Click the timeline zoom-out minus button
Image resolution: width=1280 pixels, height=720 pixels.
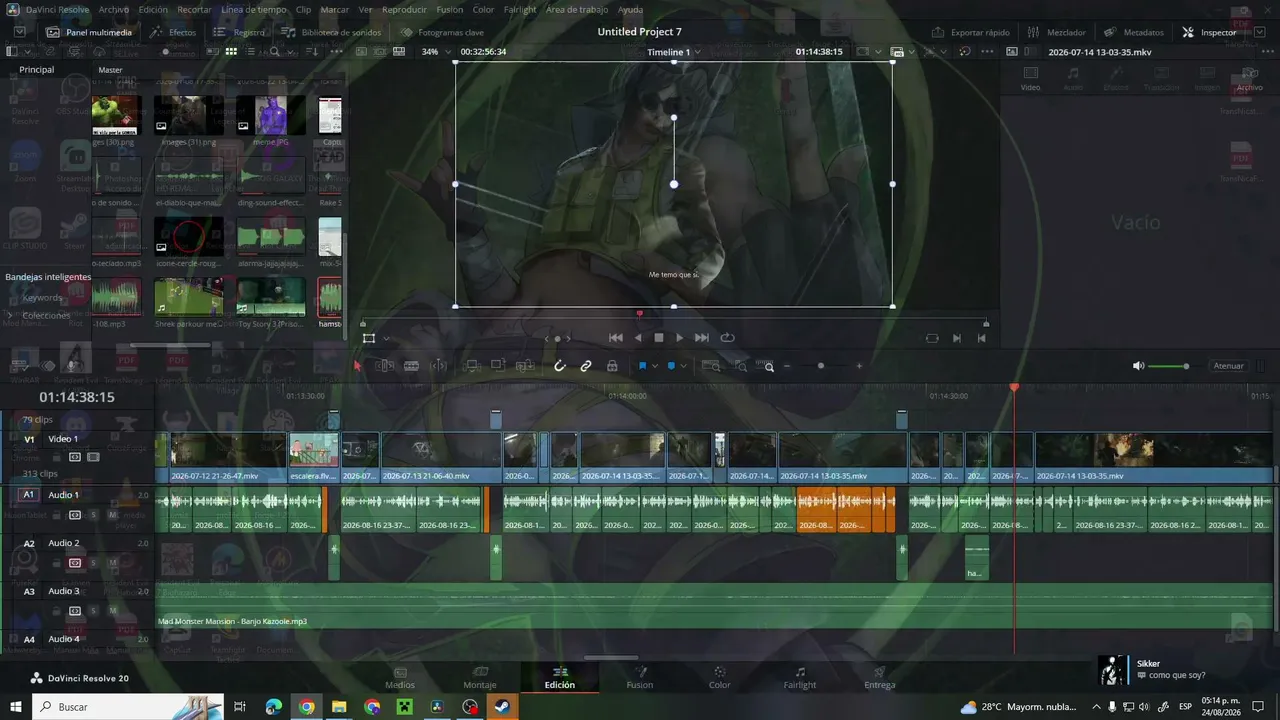787,366
